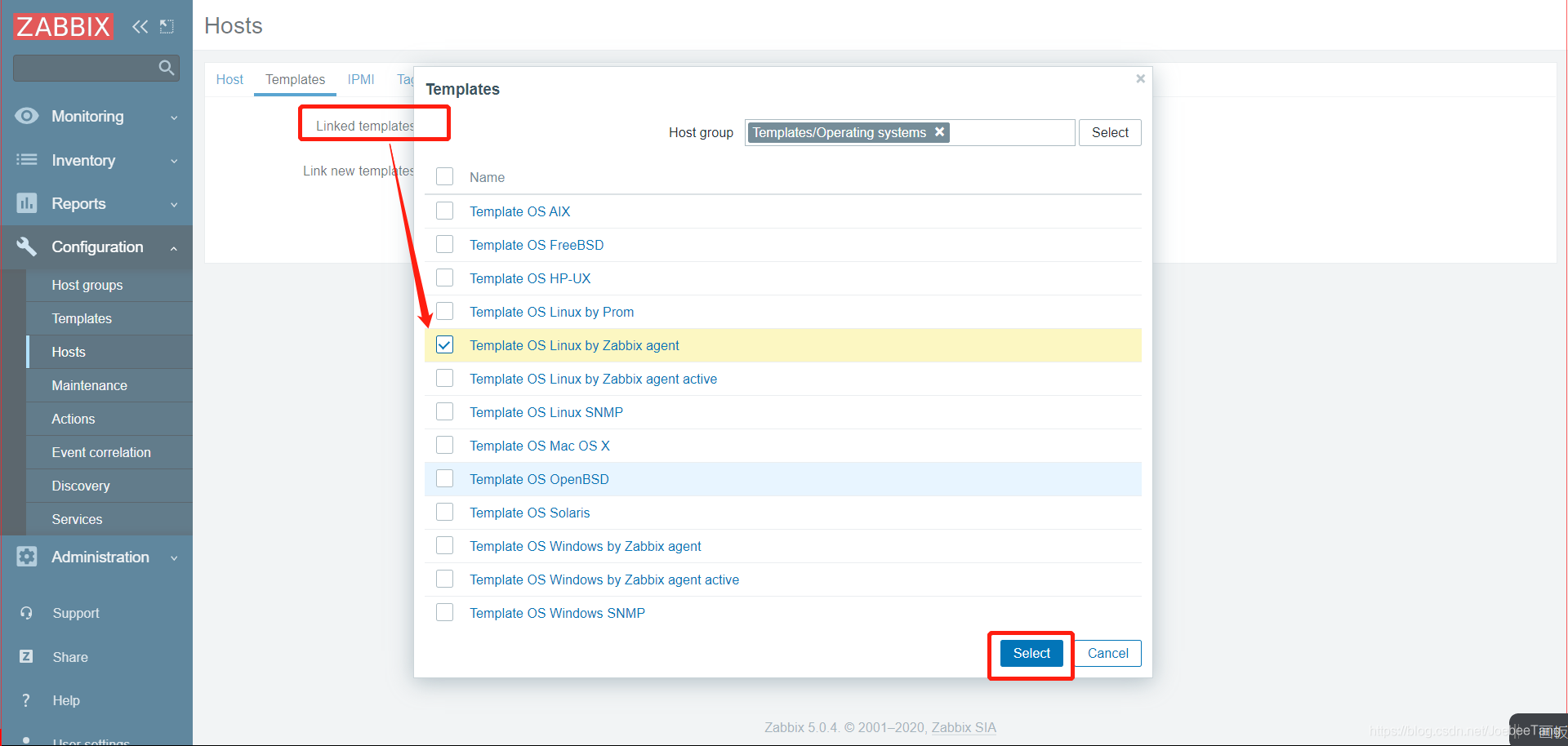Check Template OS OpenBSD checkbox
Viewport: 1568px width, 746px height.
pyautogui.click(x=444, y=478)
